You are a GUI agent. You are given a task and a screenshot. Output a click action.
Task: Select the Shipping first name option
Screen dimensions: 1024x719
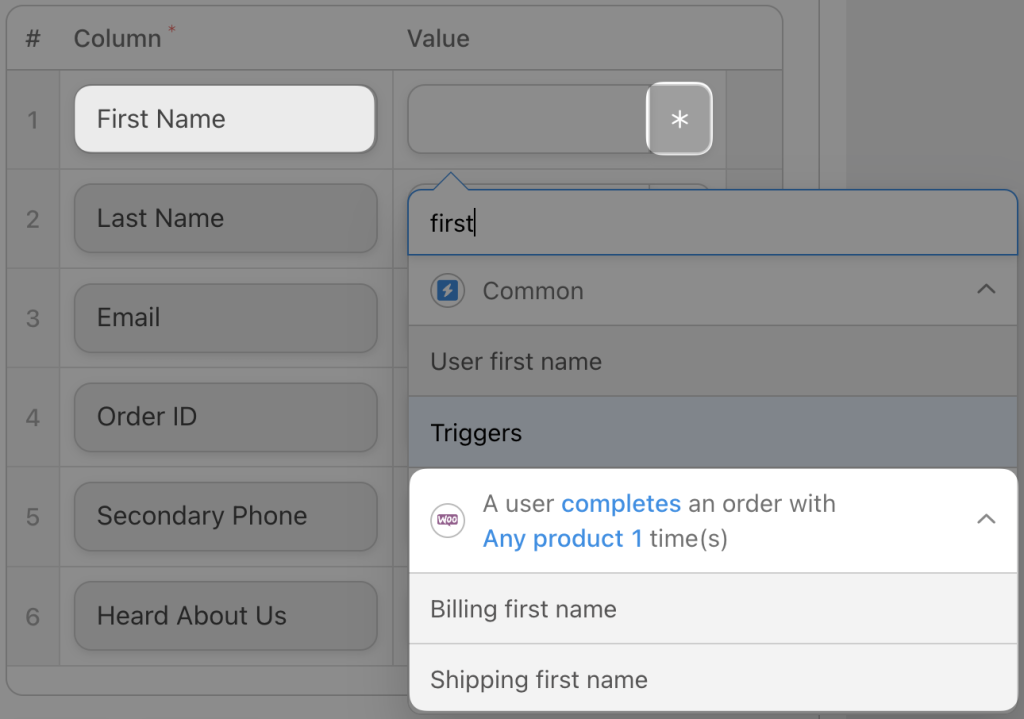(x=538, y=679)
